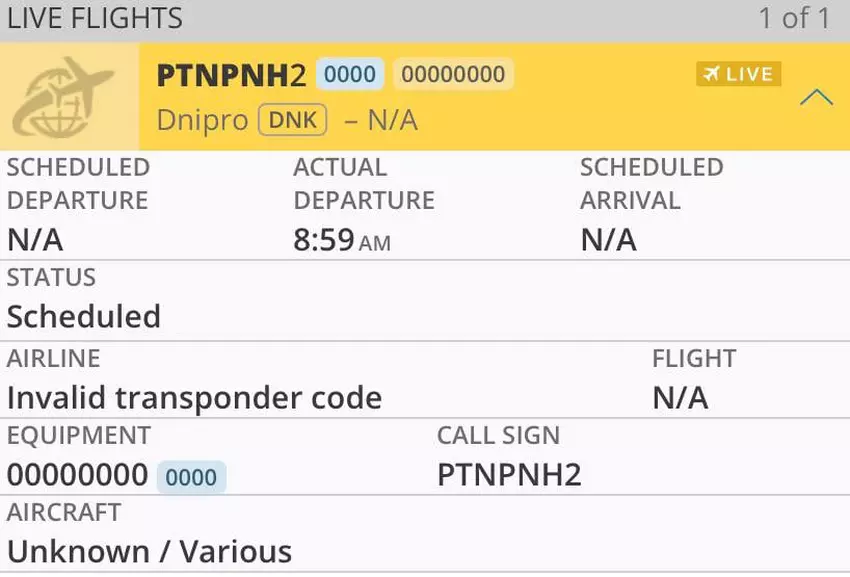This screenshot has height=577, width=850.
Task: Select the yellow flight summary header
Action: click(425, 97)
